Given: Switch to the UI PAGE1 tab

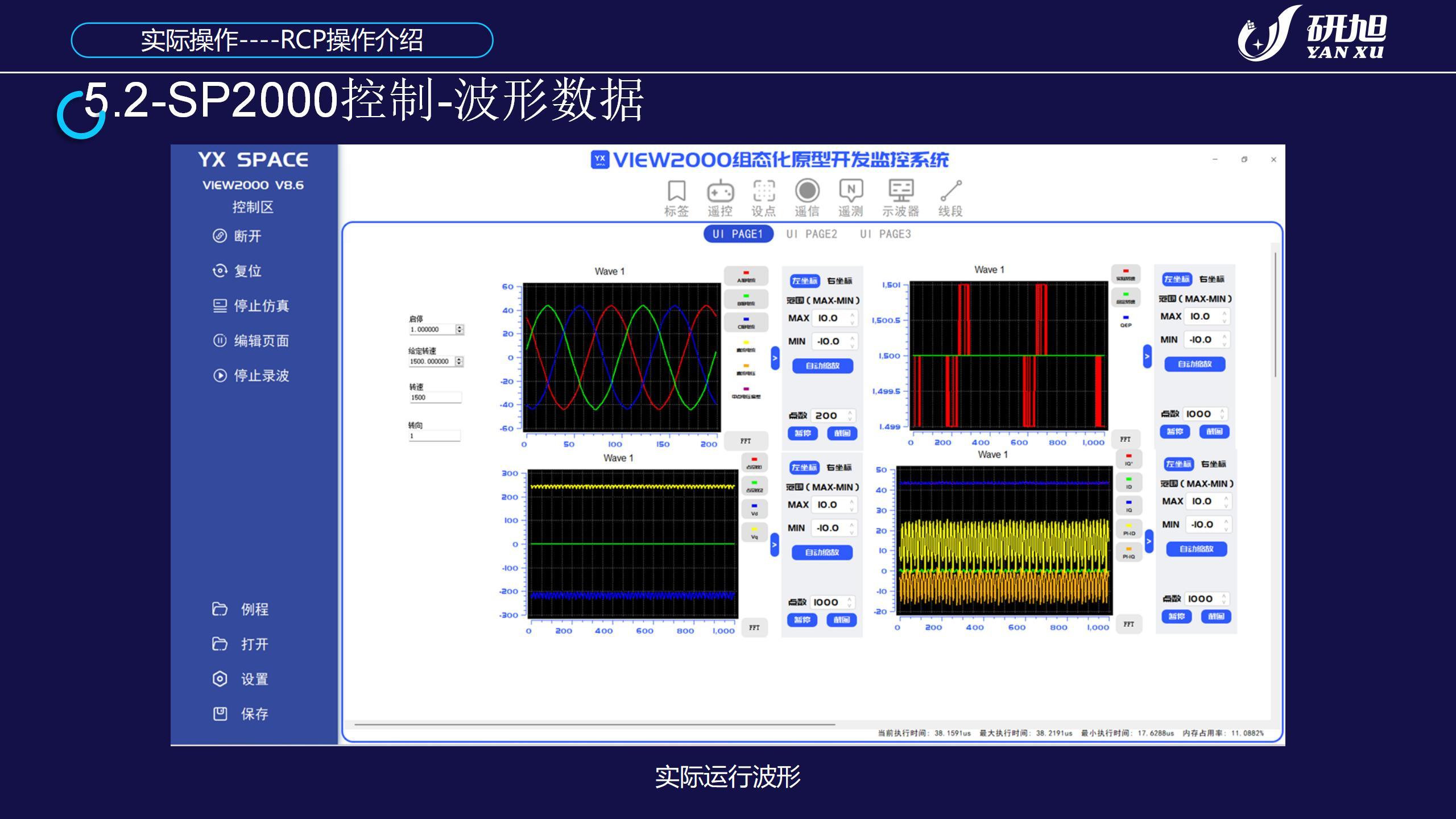Looking at the screenshot, I should click(738, 234).
